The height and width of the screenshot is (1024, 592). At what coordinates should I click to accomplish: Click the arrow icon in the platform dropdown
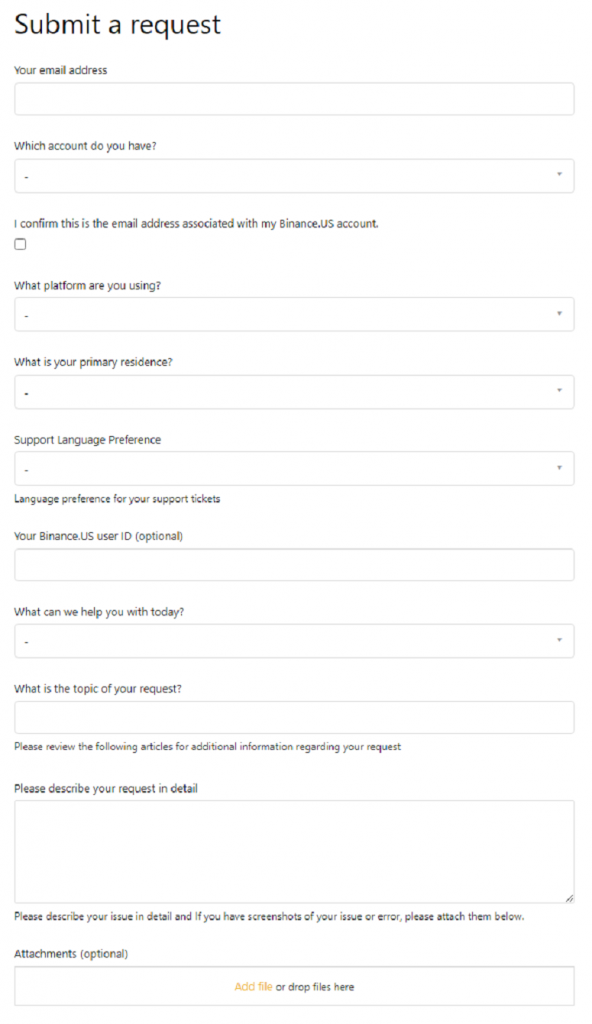click(x=559, y=314)
